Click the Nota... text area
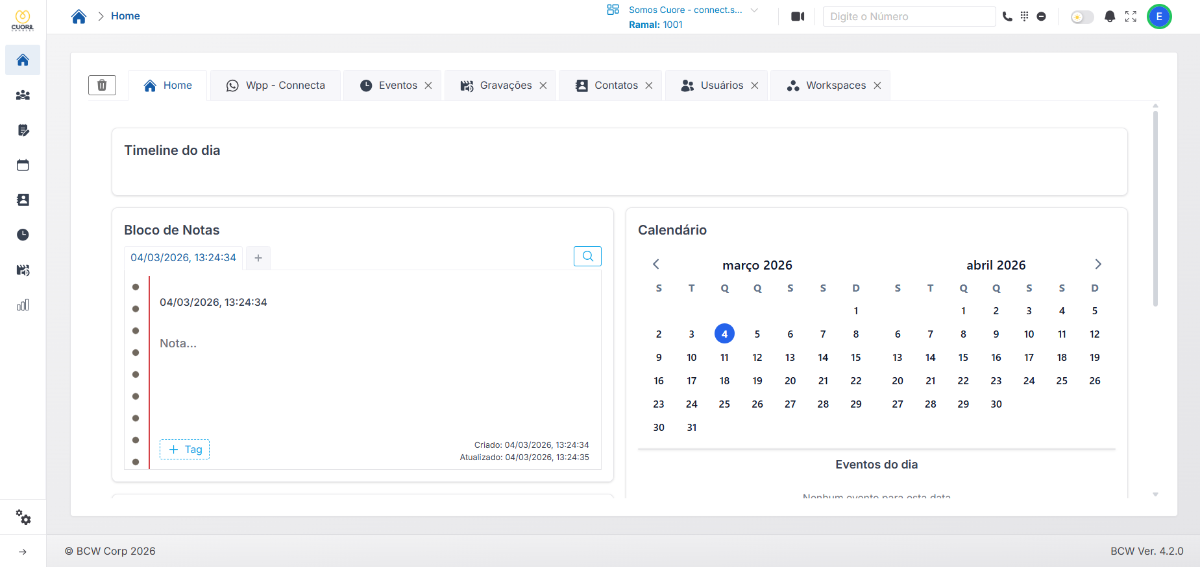 coord(375,343)
